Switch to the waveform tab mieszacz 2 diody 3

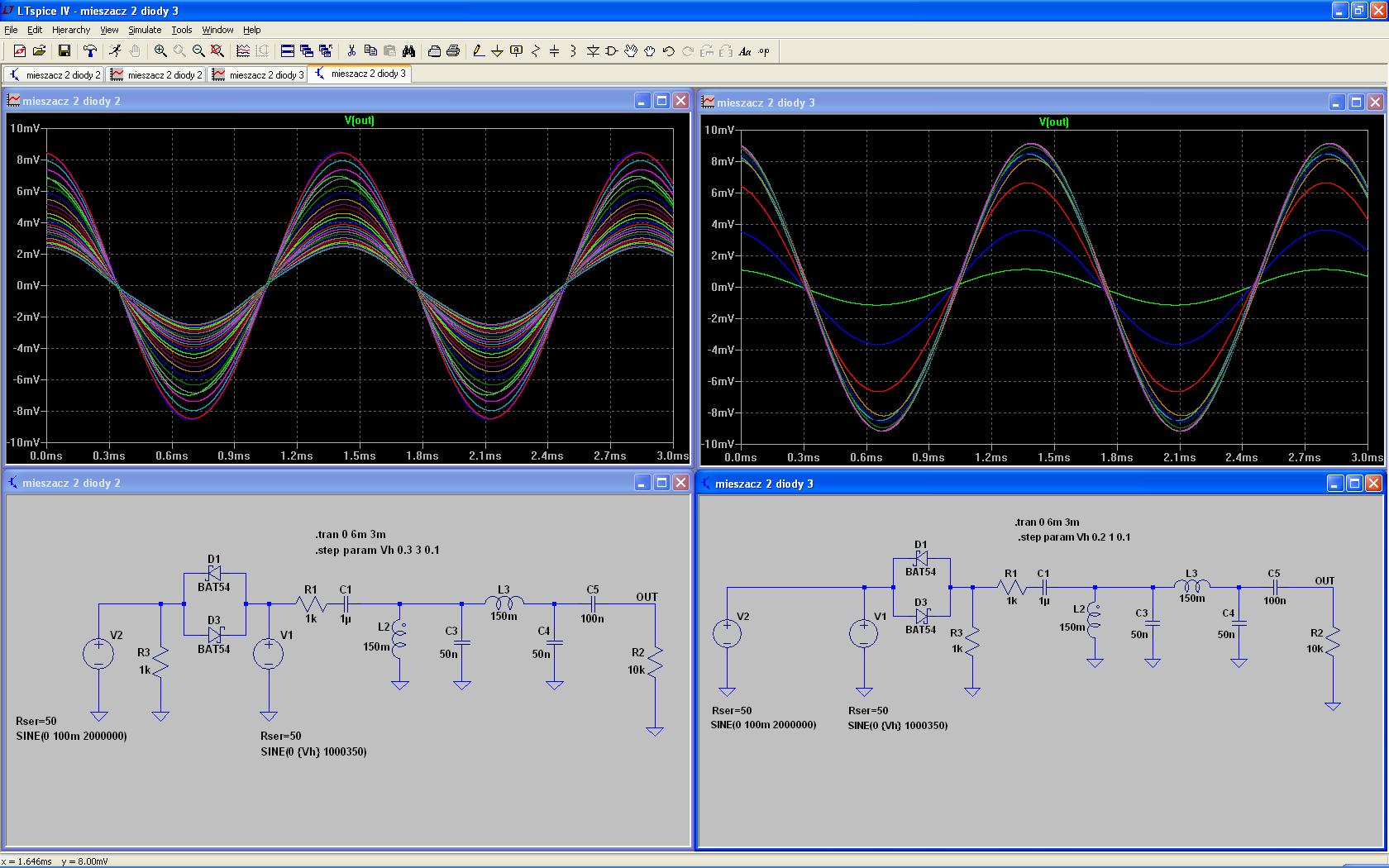258,74
